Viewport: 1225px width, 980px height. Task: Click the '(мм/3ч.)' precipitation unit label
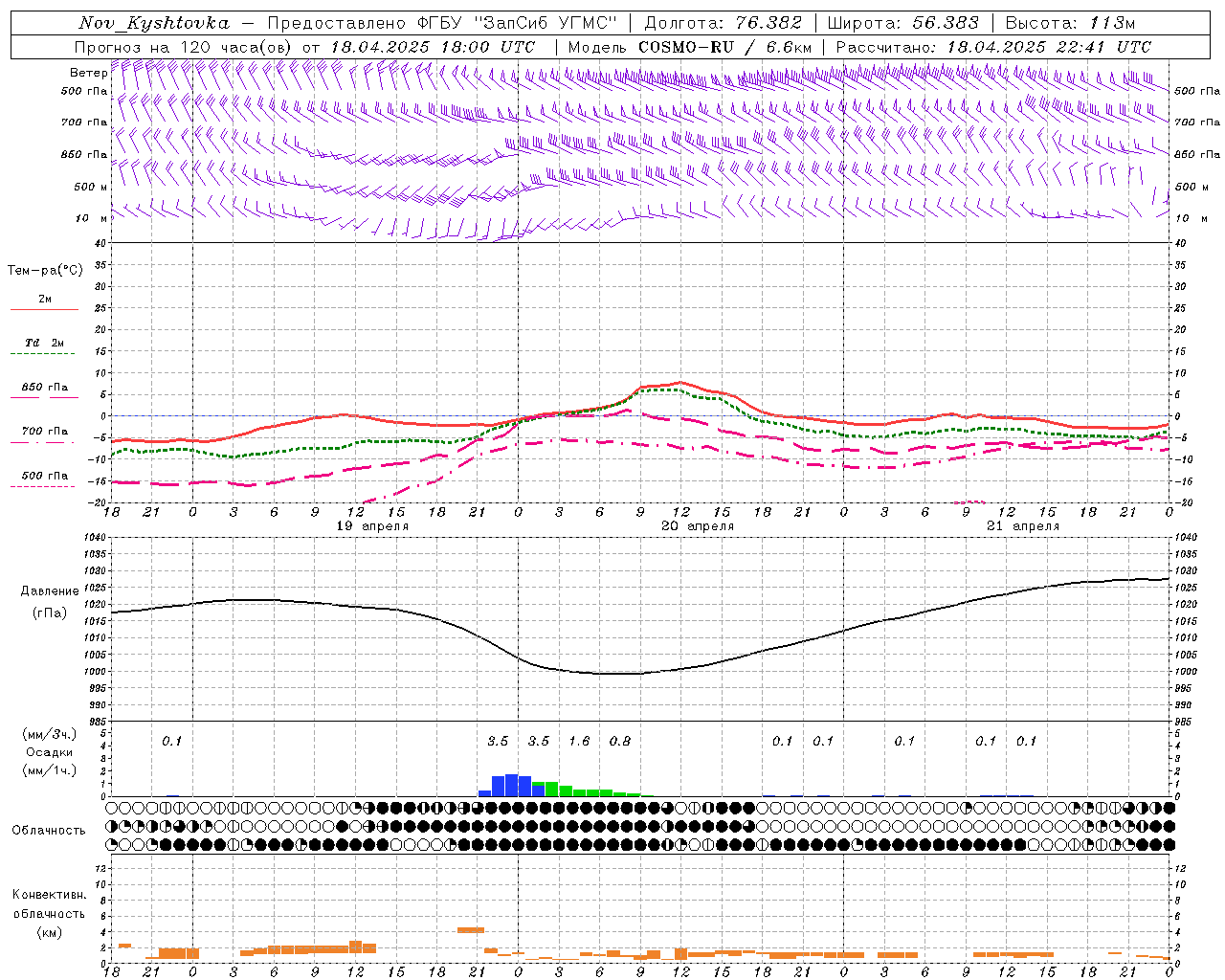coord(50,734)
